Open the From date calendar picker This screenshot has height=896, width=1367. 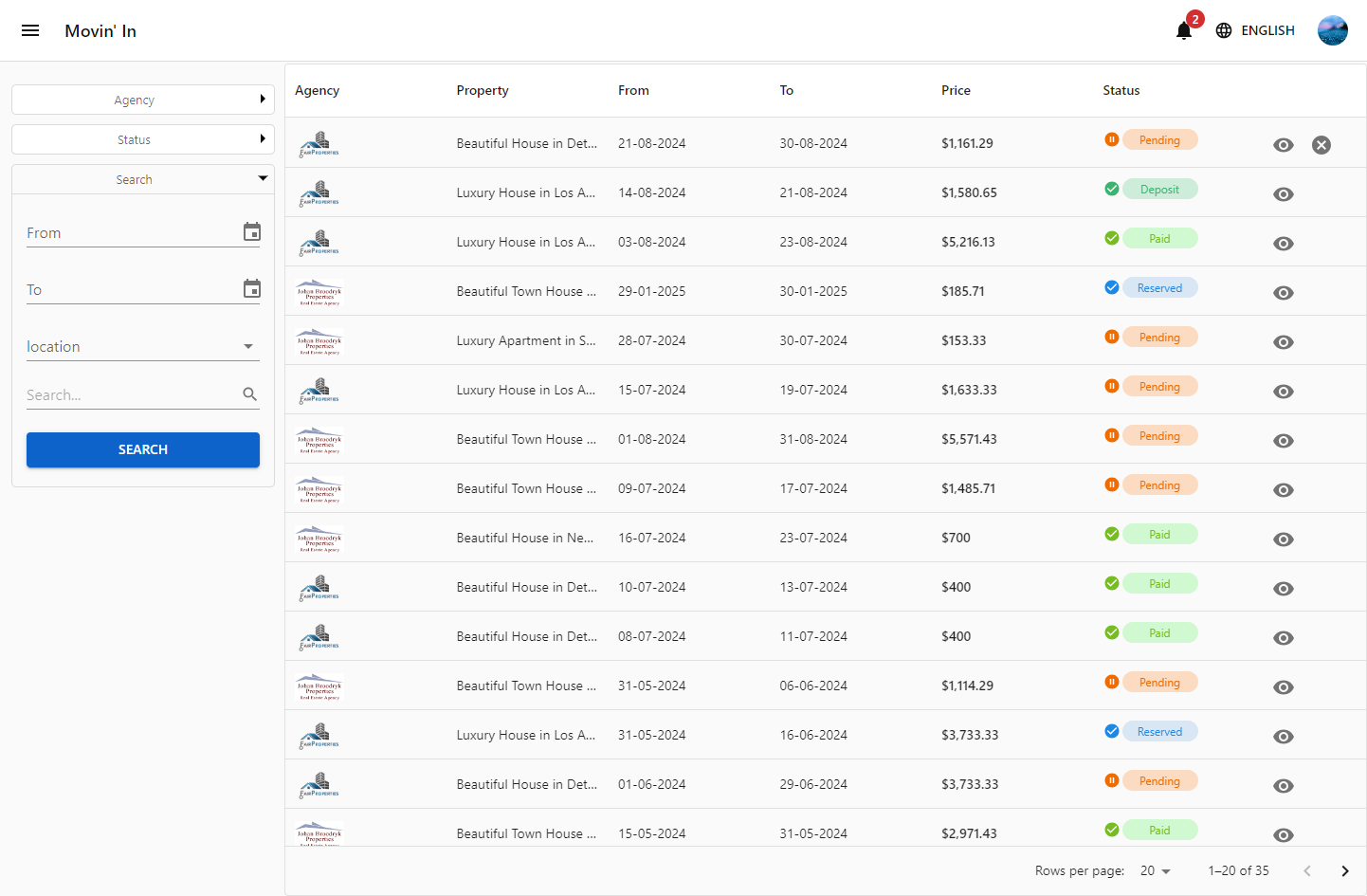point(251,231)
